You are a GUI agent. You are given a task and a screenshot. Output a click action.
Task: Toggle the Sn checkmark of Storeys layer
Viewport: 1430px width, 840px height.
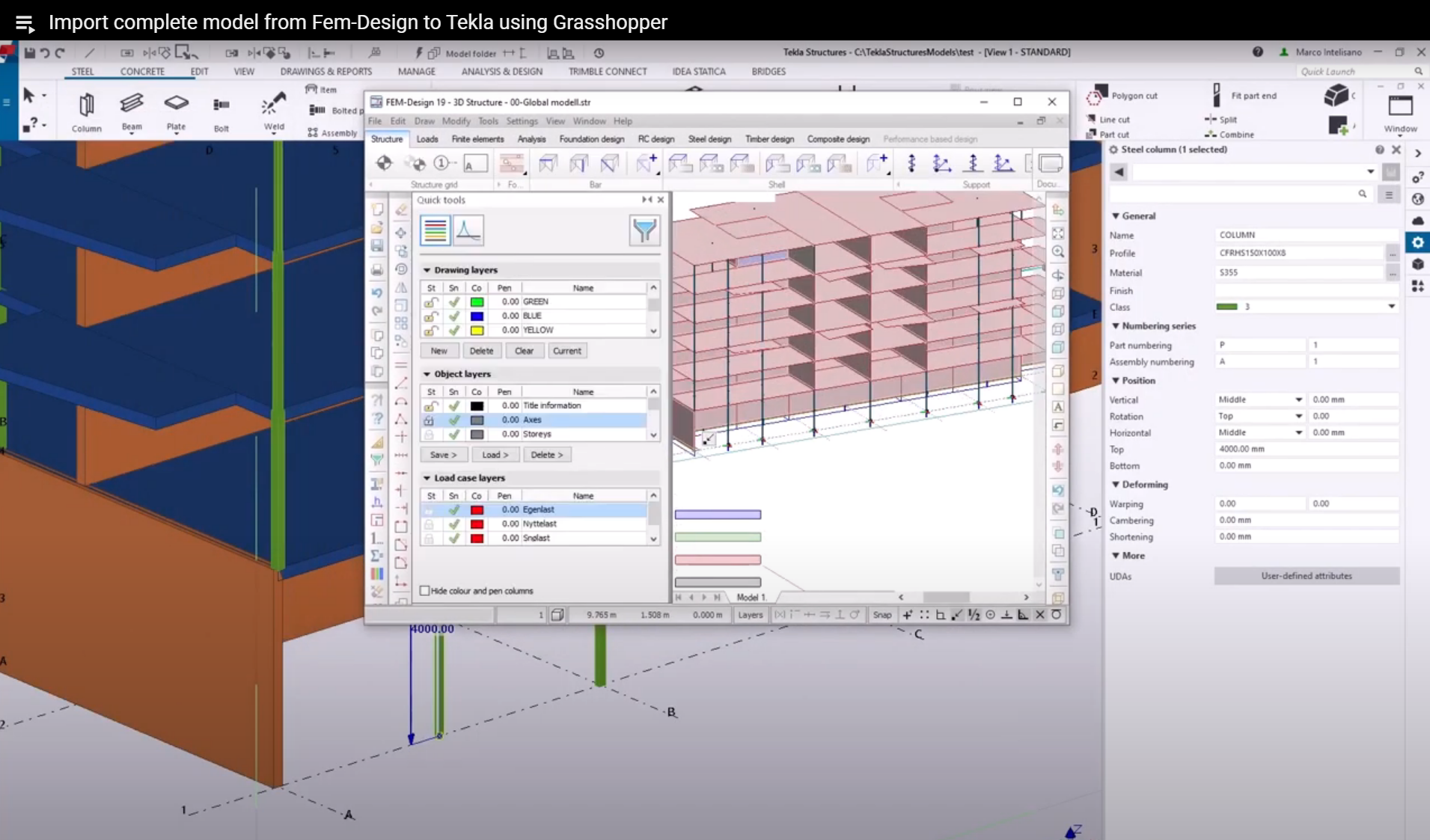pyautogui.click(x=453, y=434)
